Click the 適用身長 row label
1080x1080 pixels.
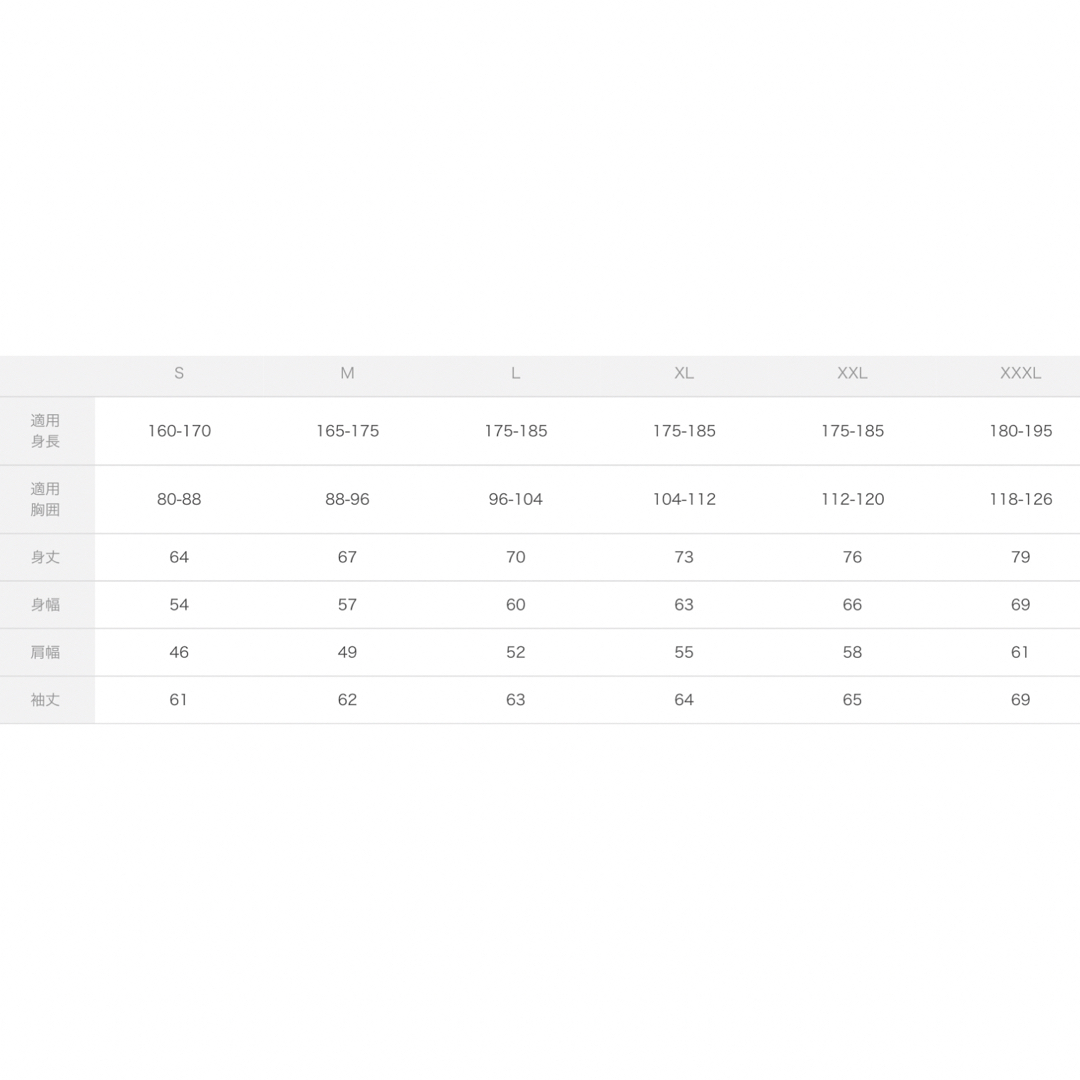coord(45,430)
